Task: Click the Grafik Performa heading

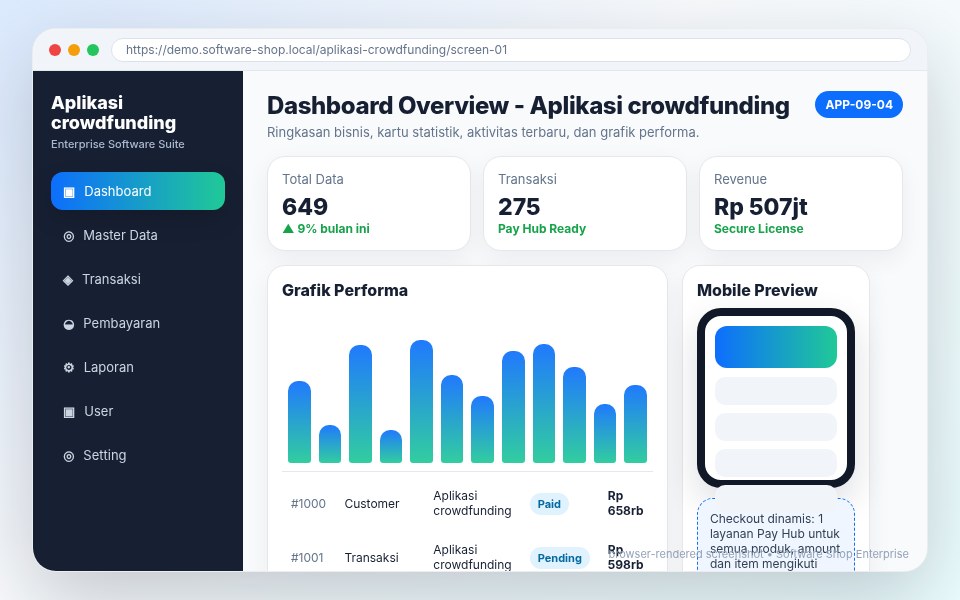Action: pyautogui.click(x=345, y=290)
